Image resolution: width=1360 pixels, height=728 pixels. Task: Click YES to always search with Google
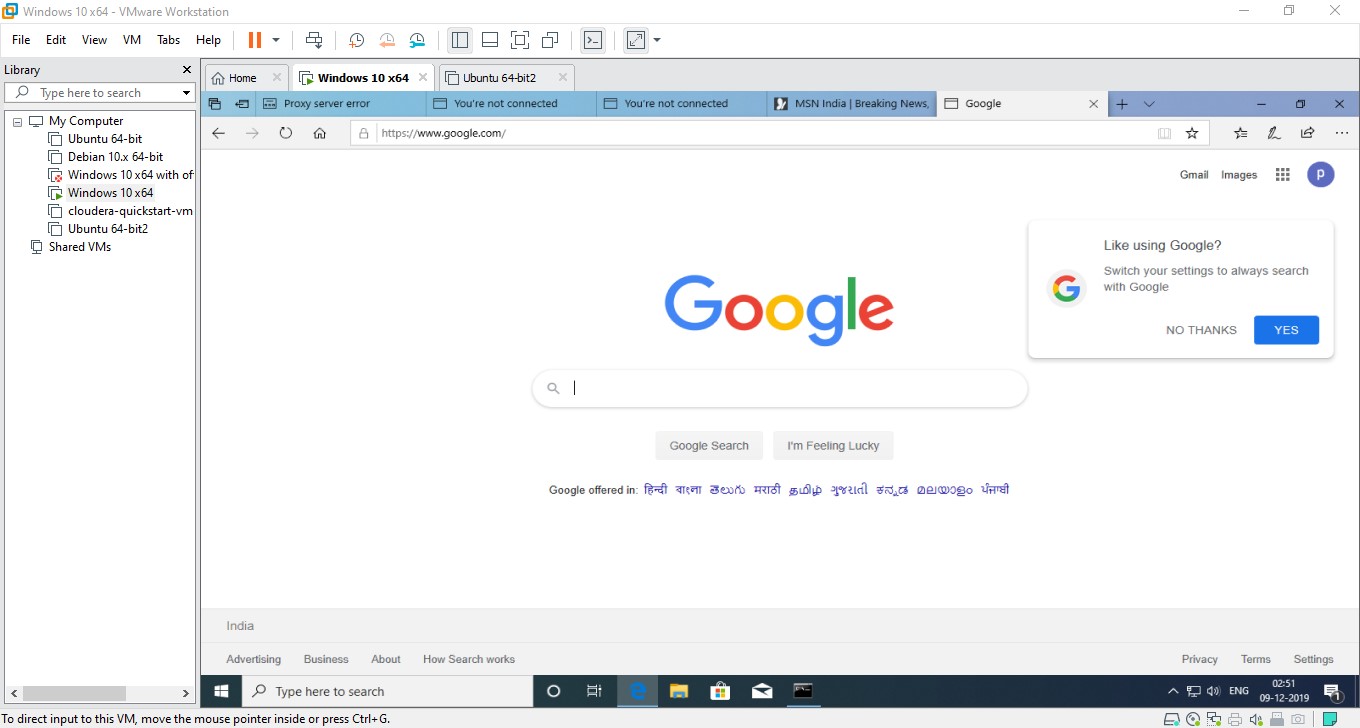[1286, 330]
